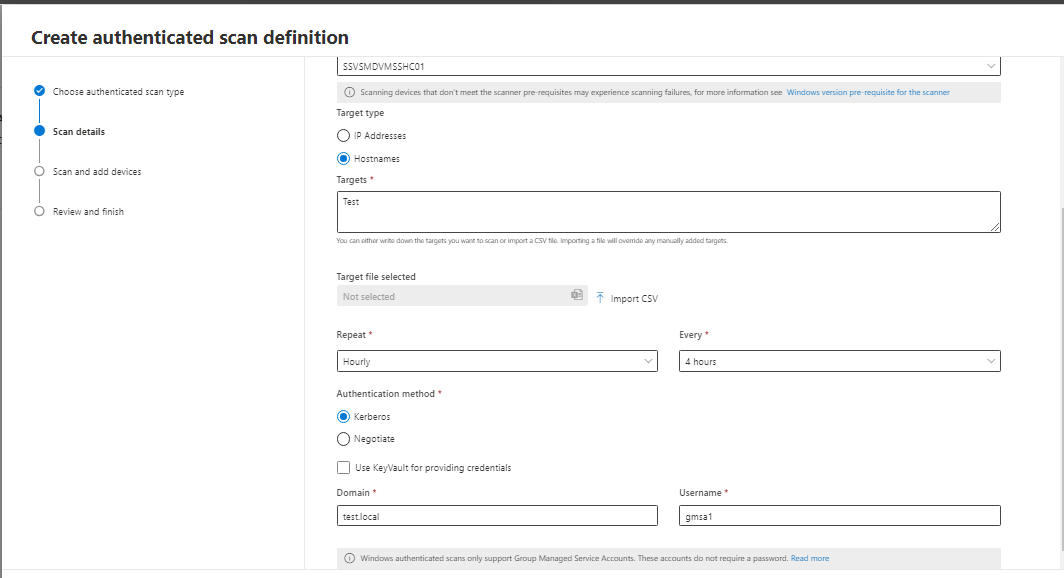
Task: Select the Hostnames radio button
Action: coord(342,158)
